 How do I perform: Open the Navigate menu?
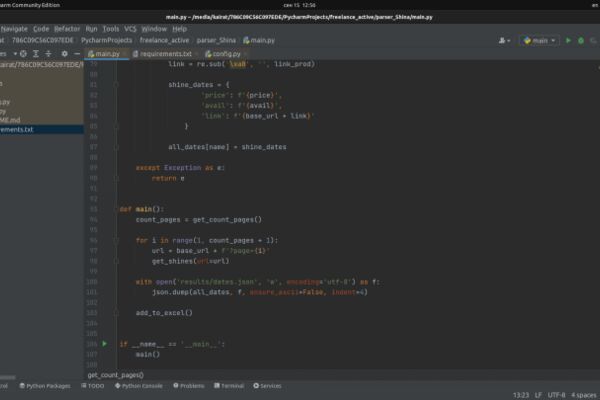[14, 29]
